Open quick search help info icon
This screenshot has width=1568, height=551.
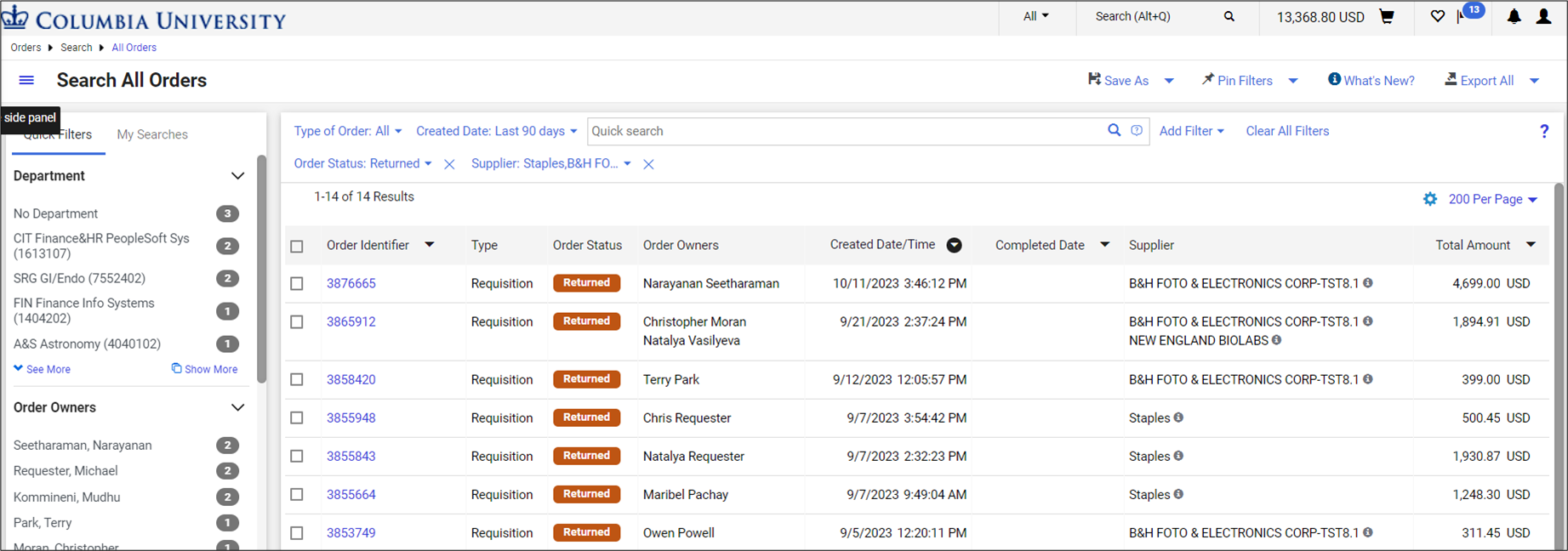[x=1137, y=130]
